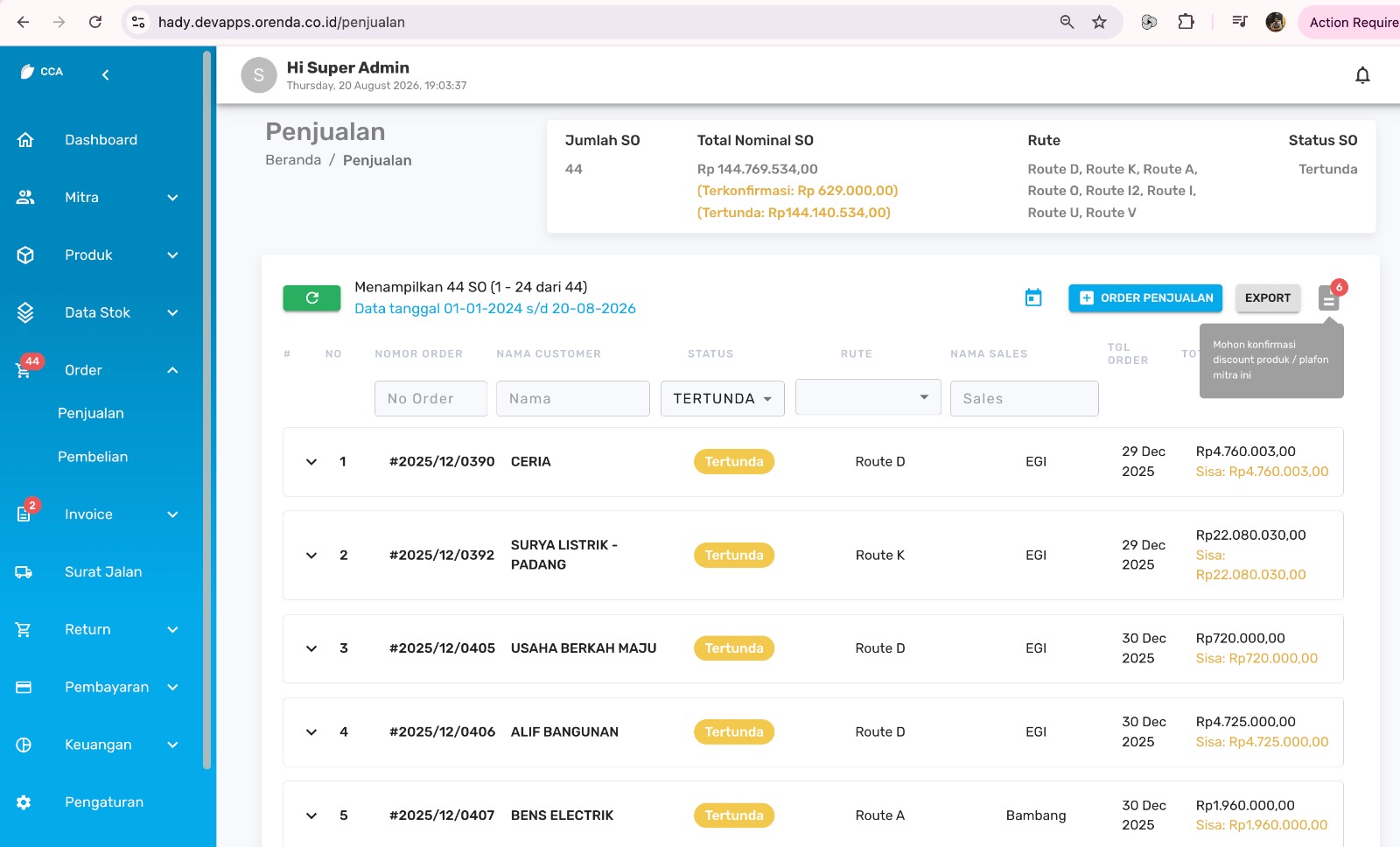
Task: Expand order #2025/12/0405 row chevron
Action: (x=311, y=648)
